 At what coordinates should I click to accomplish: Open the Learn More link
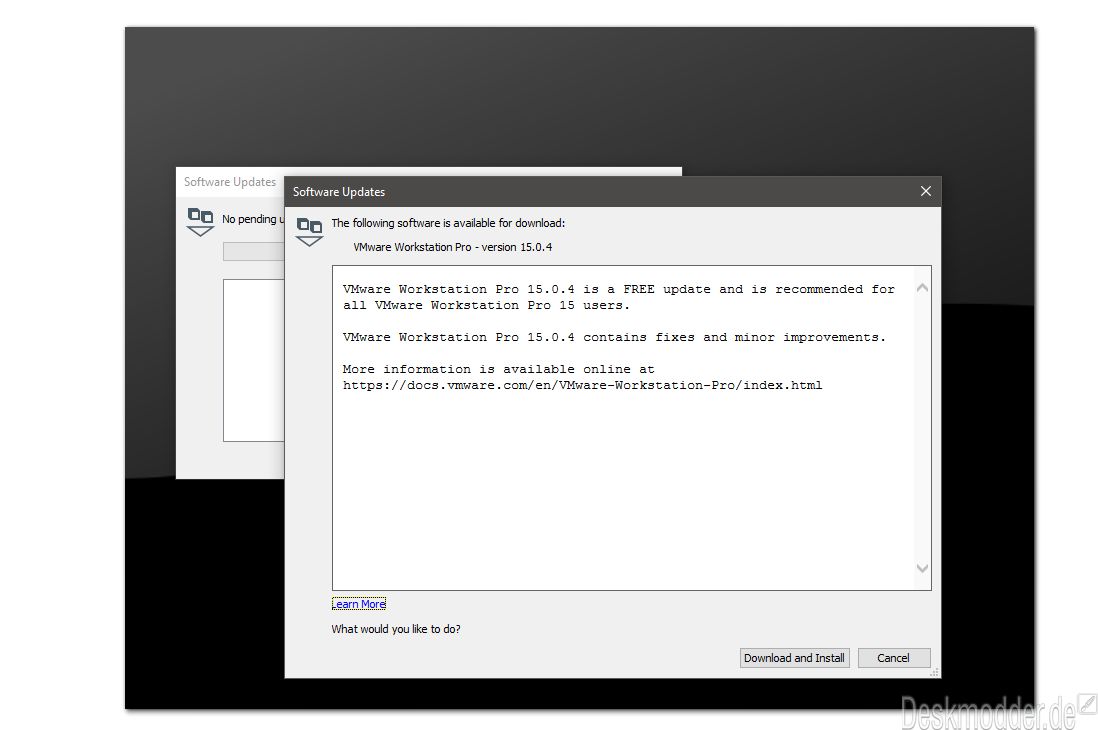pyautogui.click(x=359, y=604)
